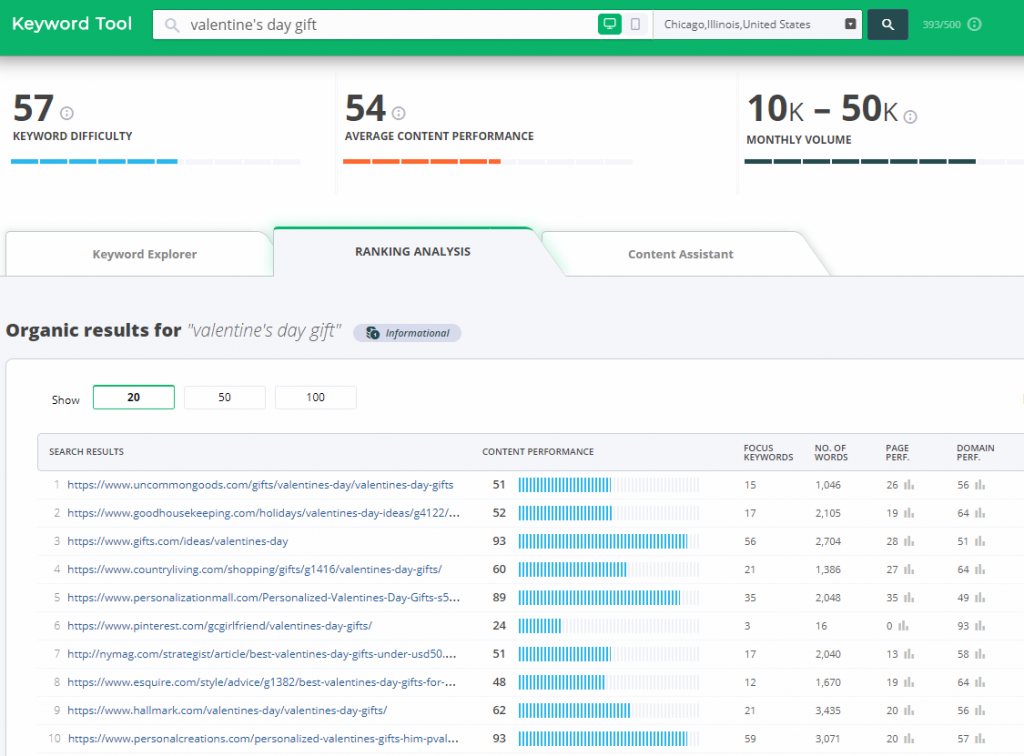Click domain perf chart icon for hallmark row
This screenshot has height=756, width=1024.
(980, 710)
